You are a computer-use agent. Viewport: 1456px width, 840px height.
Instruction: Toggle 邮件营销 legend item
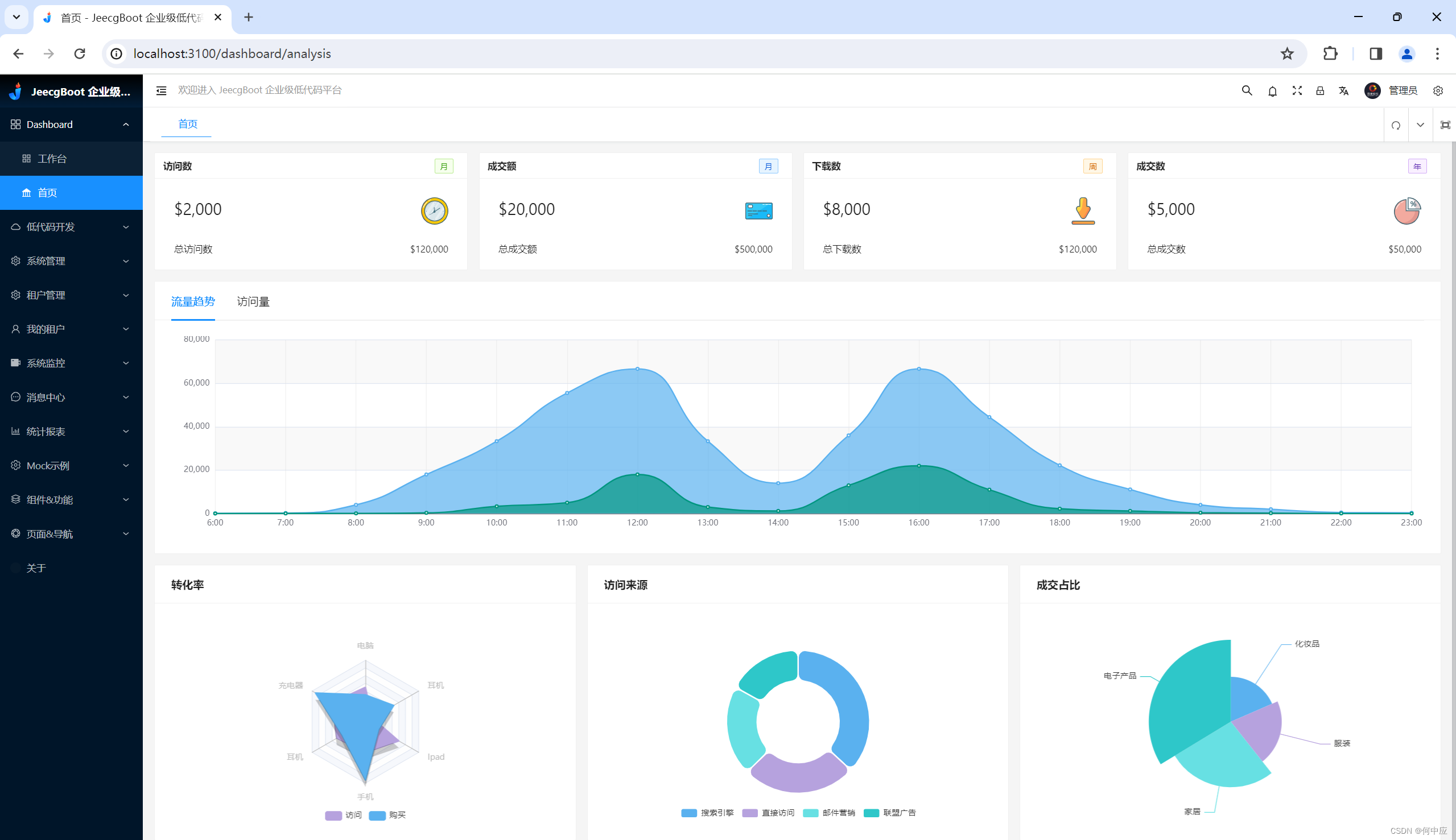pyautogui.click(x=828, y=812)
